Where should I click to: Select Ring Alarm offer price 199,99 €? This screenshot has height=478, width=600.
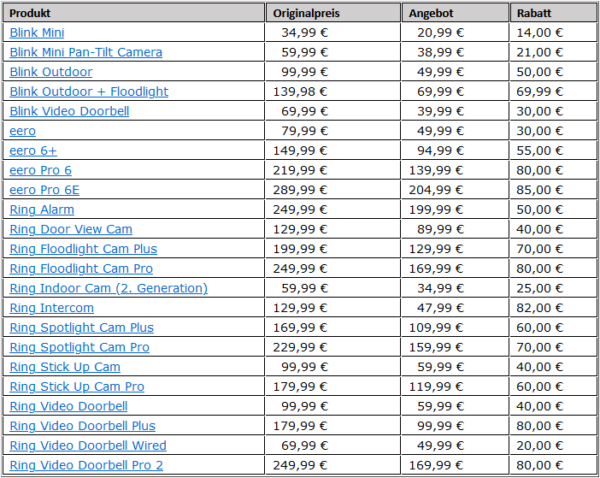click(x=455, y=210)
